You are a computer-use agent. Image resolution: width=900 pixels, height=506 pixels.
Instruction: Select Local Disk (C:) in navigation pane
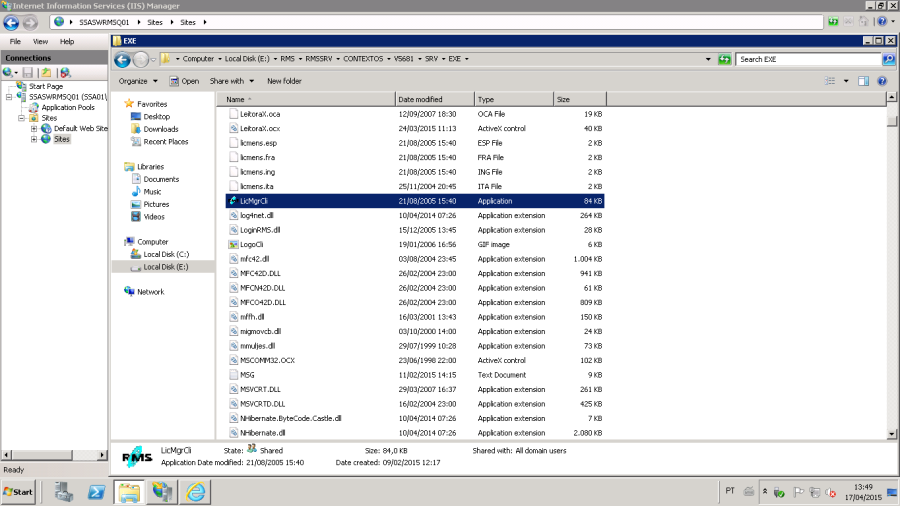pos(166,254)
